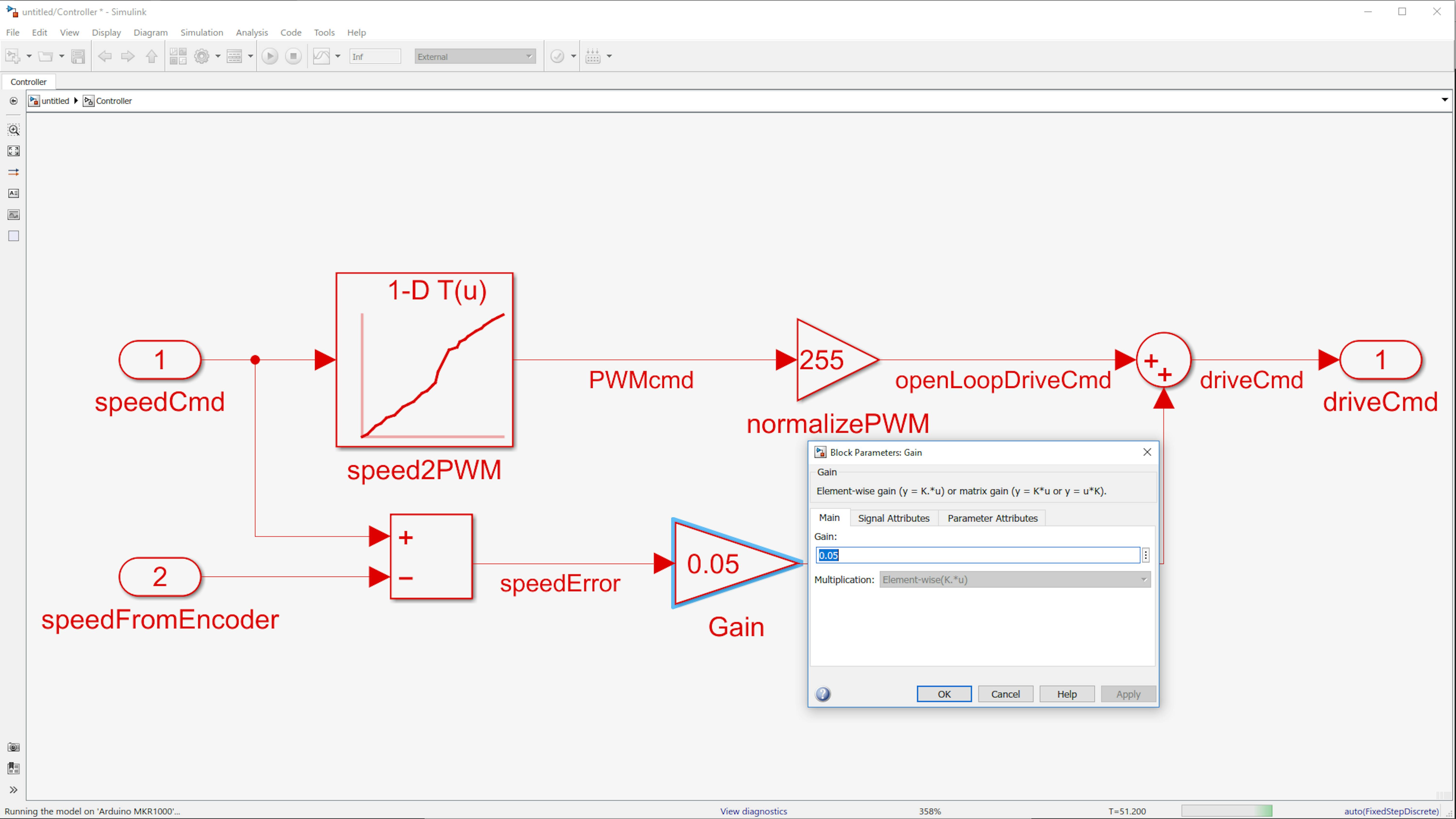Click the Deploy to Hardware icon

[x=593, y=57]
